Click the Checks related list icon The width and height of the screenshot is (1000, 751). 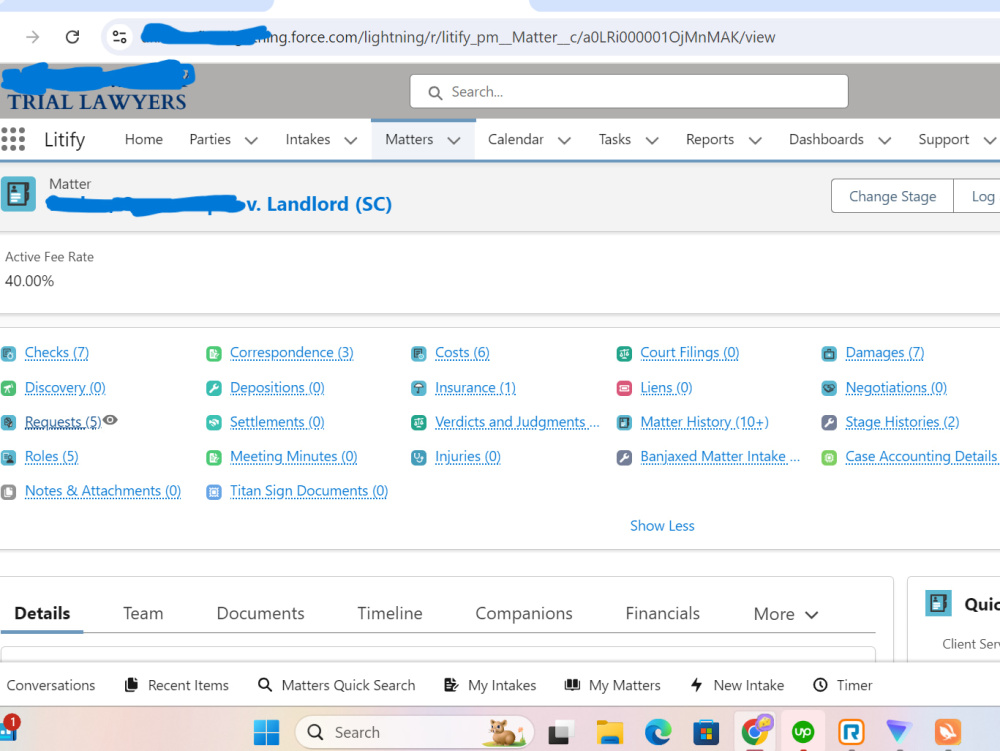coord(8,353)
